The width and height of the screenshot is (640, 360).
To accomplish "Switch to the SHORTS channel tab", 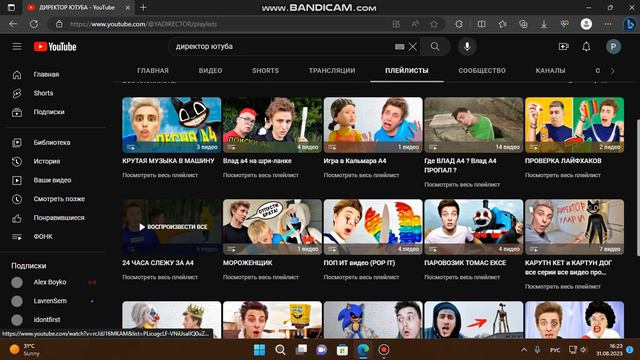I will pyautogui.click(x=265, y=71).
